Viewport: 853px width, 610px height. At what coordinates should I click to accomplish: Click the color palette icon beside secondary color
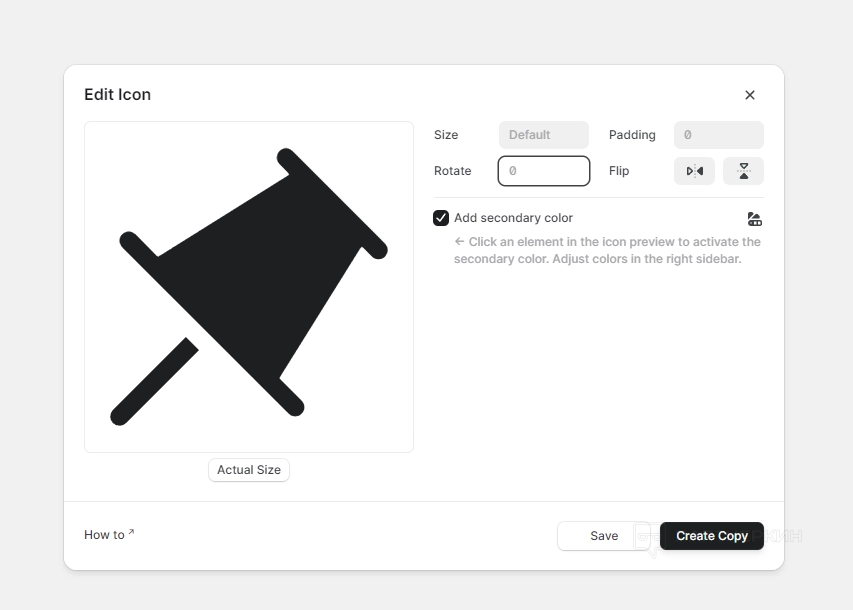click(755, 219)
